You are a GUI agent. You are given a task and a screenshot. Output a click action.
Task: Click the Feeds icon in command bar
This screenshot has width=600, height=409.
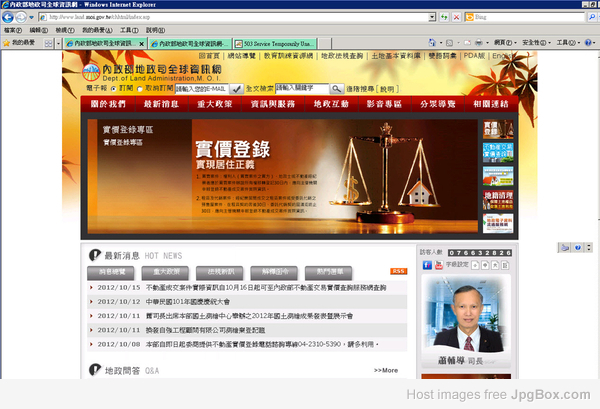pyautogui.click(x=450, y=43)
